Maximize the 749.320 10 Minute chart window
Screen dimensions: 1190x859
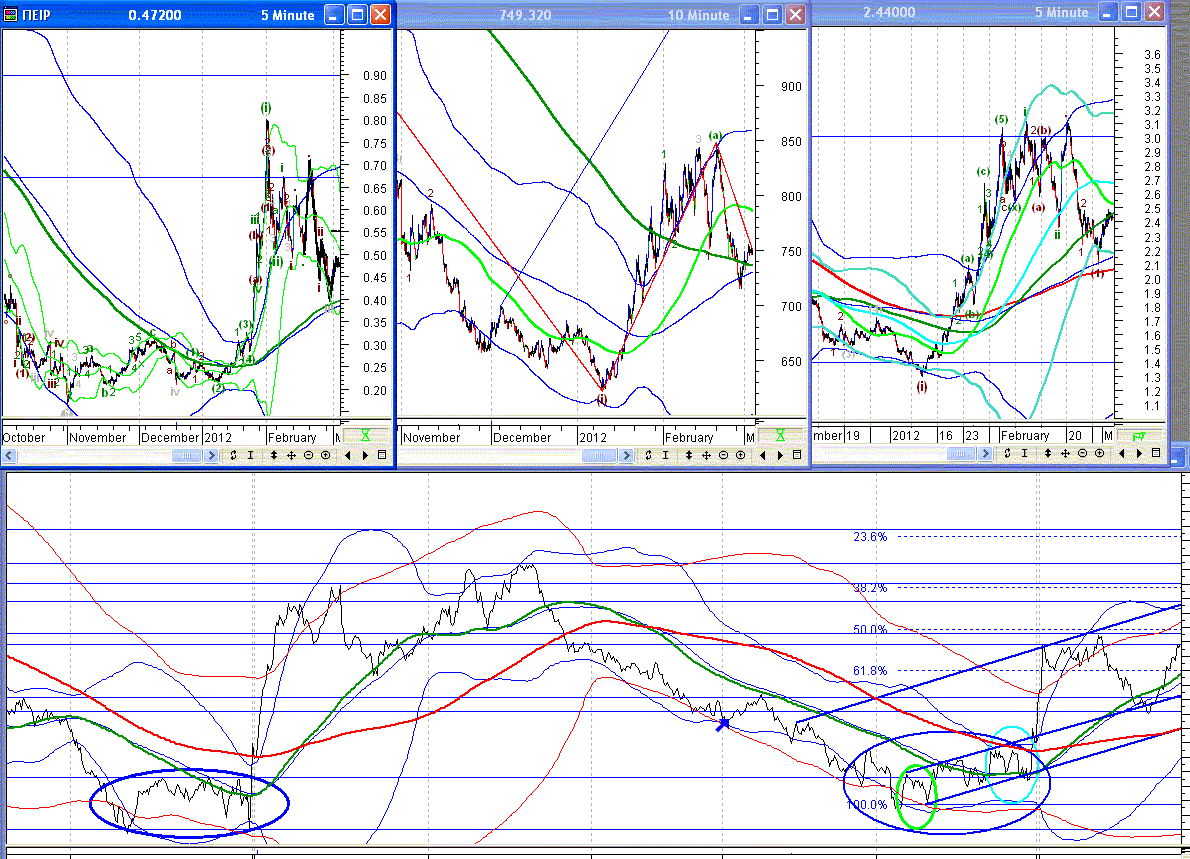(773, 14)
